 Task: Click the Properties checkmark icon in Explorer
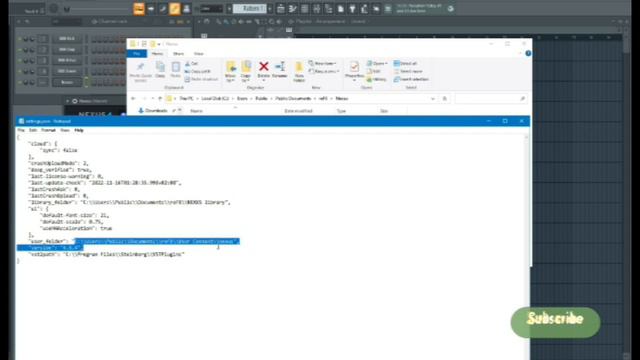click(x=354, y=67)
